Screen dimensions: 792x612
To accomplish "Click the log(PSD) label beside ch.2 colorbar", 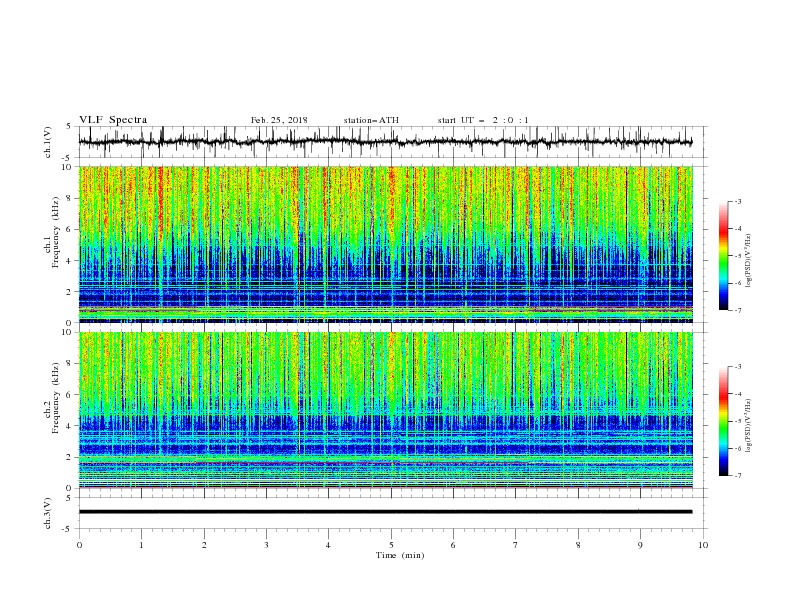I will pyautogui.click(x=748, y=426).
